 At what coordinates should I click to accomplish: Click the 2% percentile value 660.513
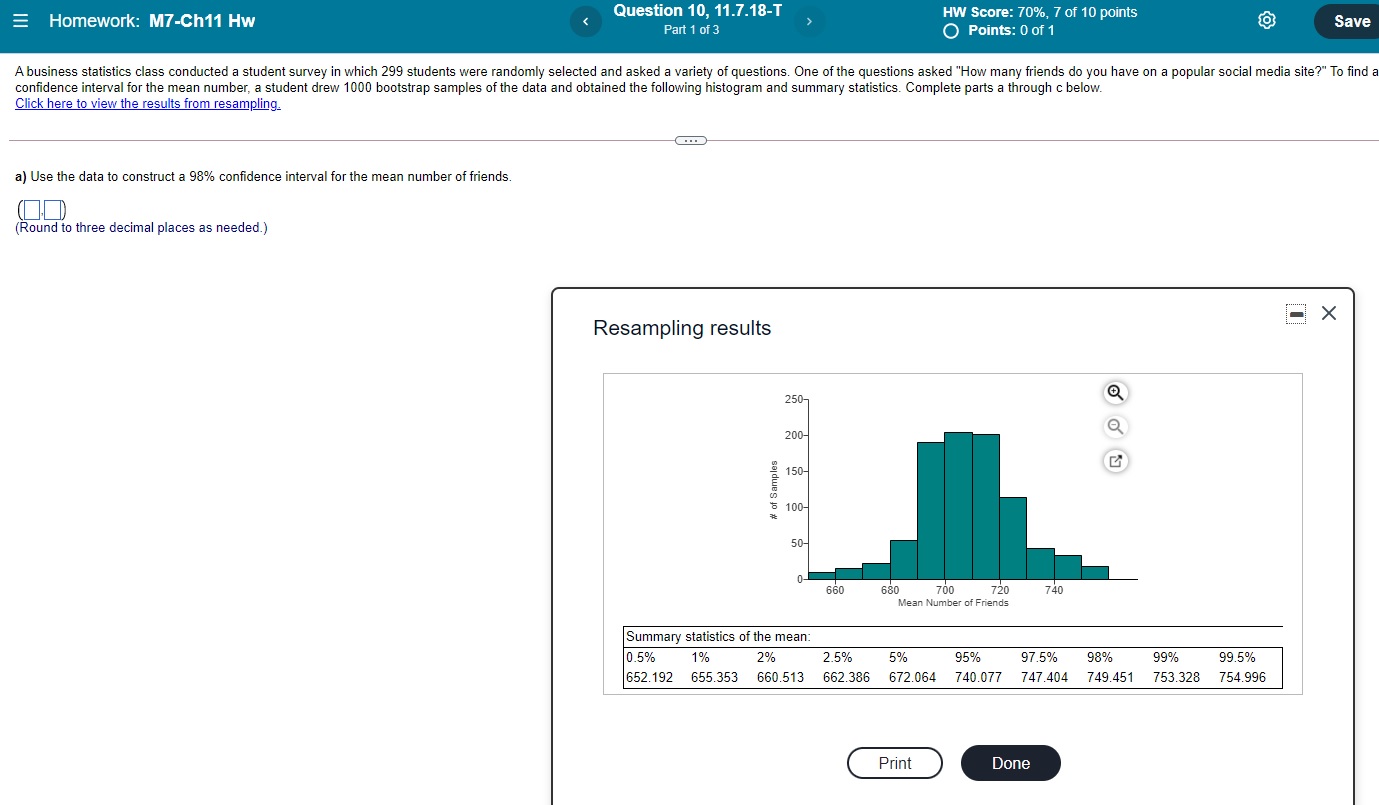tap(780, 677)
